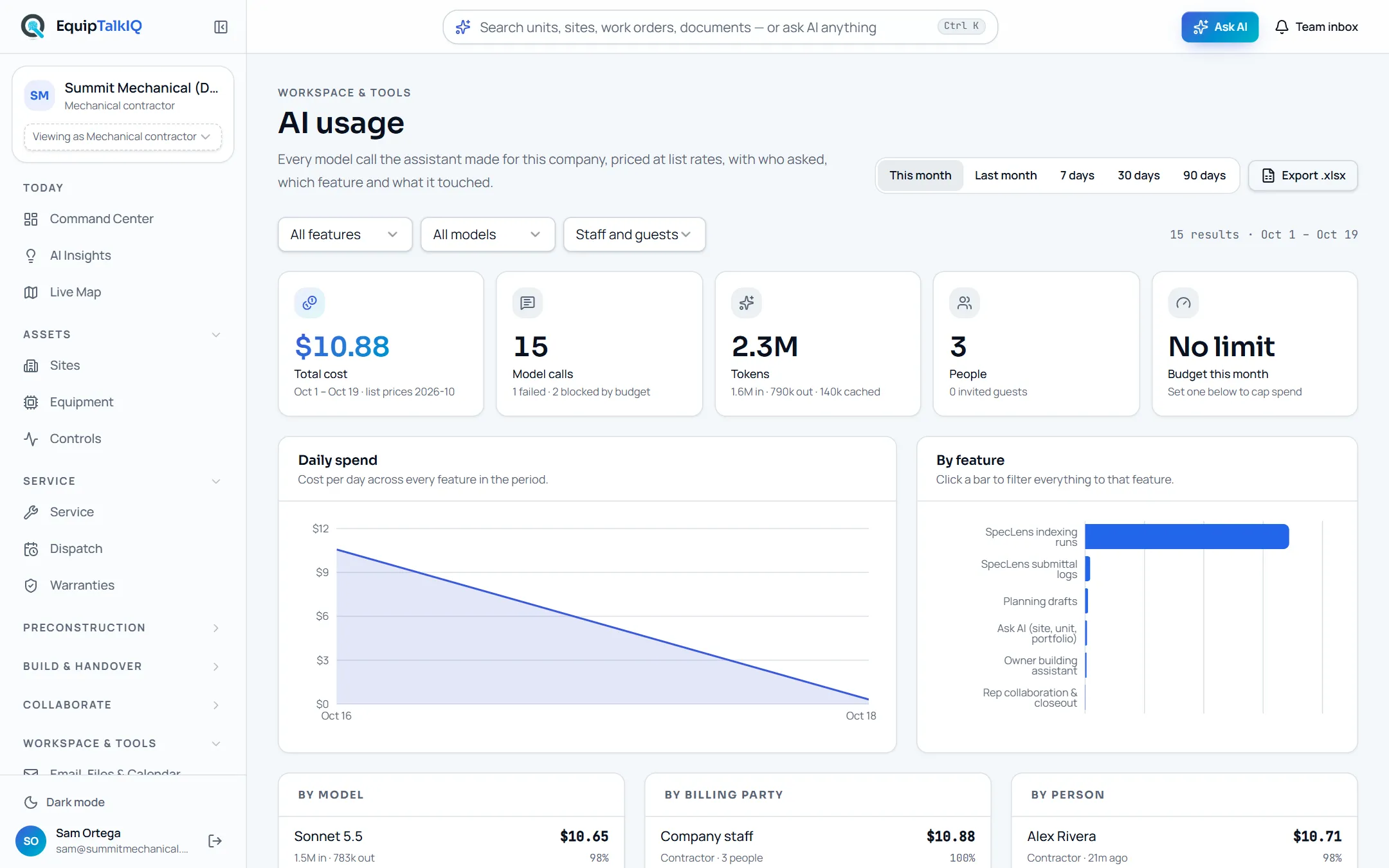This screenshot has height=868, width=1389.
Task: Click the No limit budget card
Action: 1255,344
